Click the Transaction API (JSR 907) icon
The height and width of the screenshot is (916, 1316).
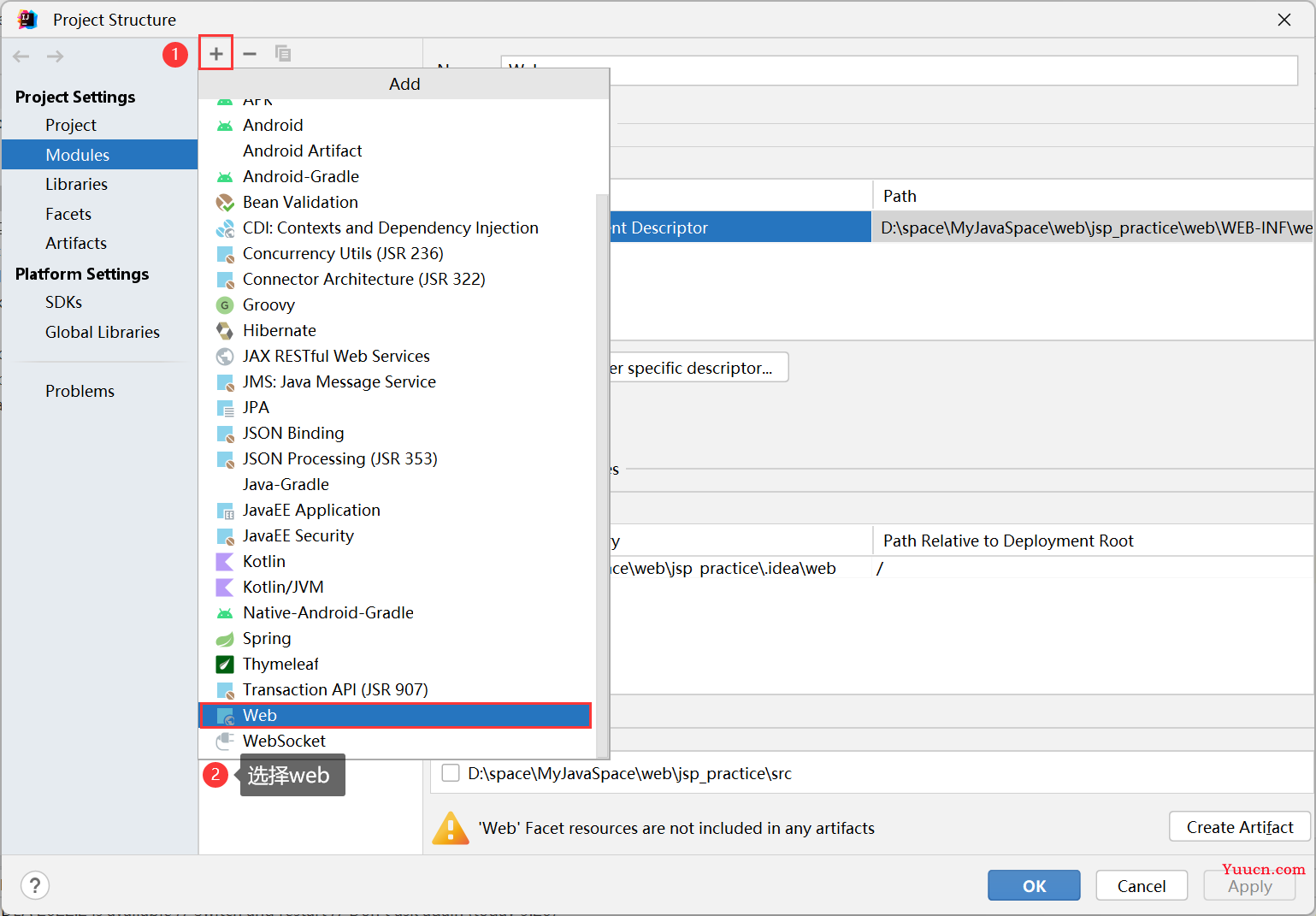pos(225,690)
